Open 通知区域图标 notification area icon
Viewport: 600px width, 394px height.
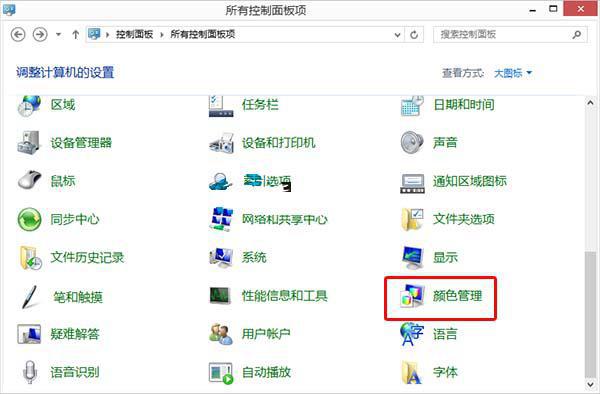coord(412,183)
